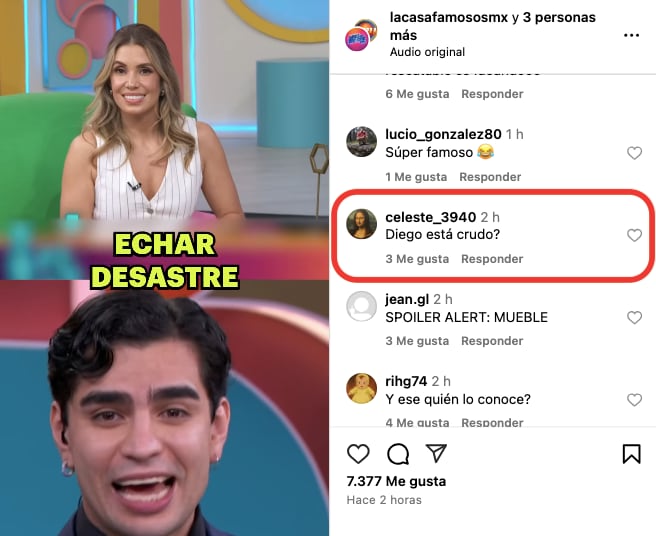656x536 pixels.
Task: Like rihg74's comment heart
Action: point(634,400)
